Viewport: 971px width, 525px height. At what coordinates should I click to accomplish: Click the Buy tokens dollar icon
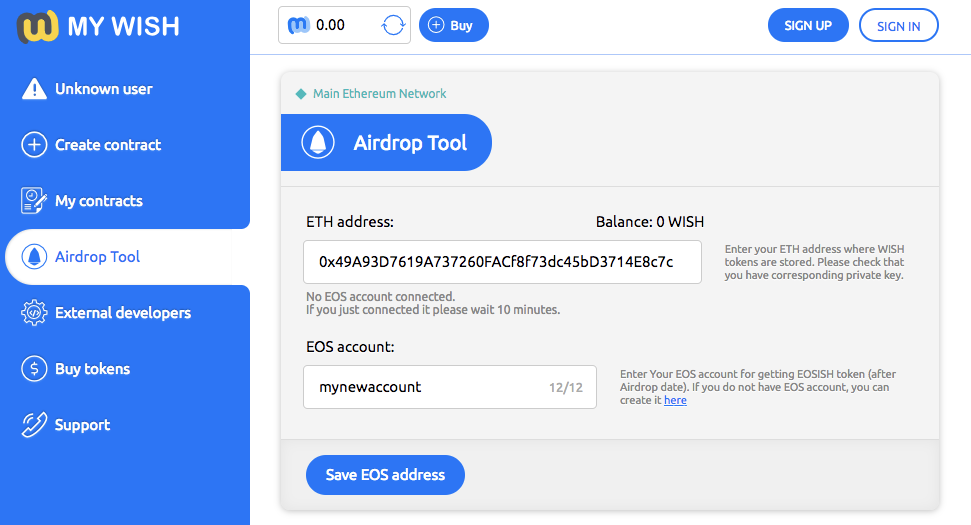(x=34, y=368)
